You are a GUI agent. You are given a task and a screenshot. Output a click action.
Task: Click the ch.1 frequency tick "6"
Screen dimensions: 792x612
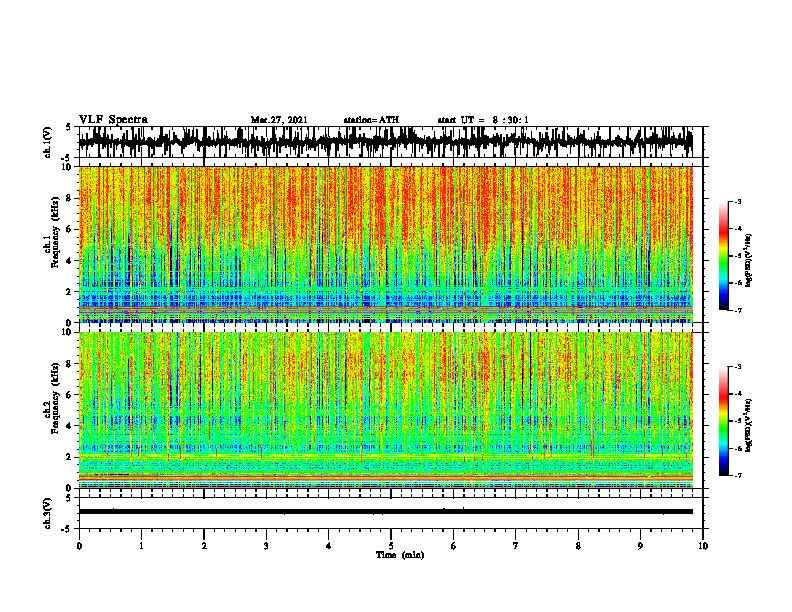point(70,229)
